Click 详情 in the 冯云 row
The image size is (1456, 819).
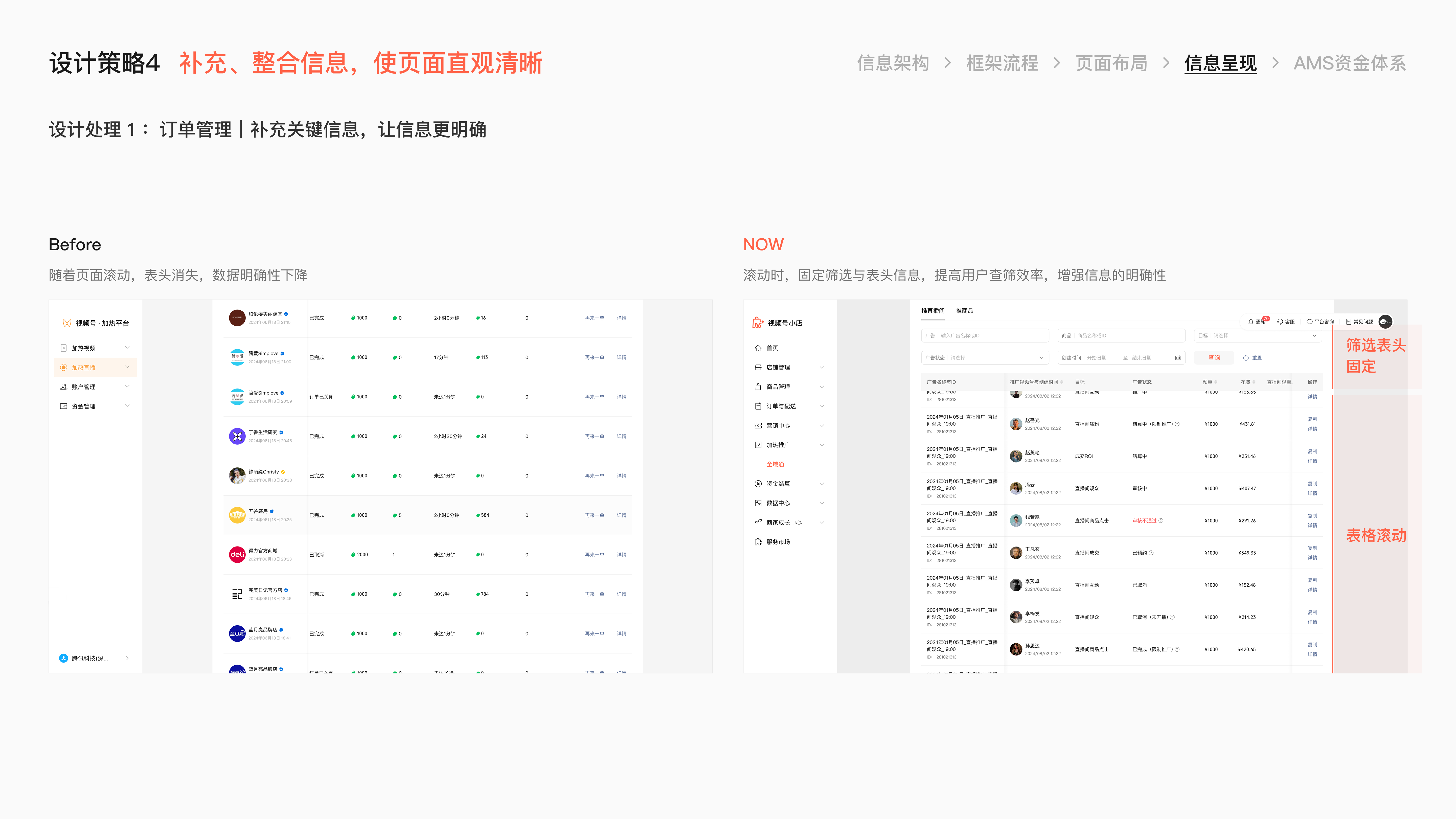[1312, 493]
